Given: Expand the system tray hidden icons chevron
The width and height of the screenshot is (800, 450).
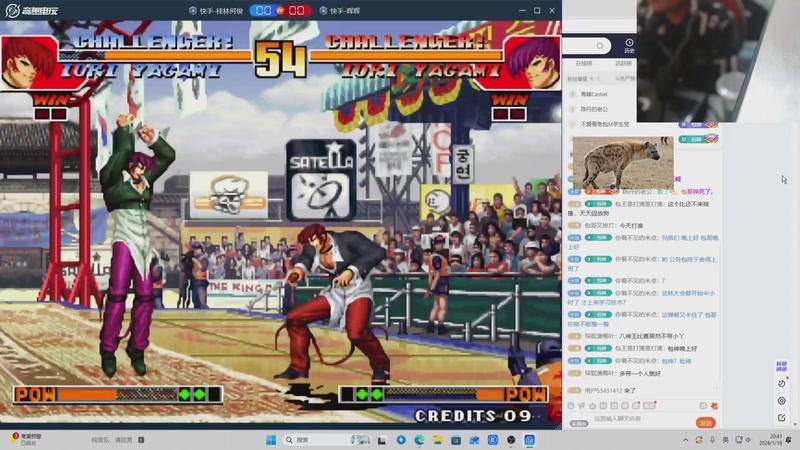Looking at the screenshot, I should [x=686, y=440].
